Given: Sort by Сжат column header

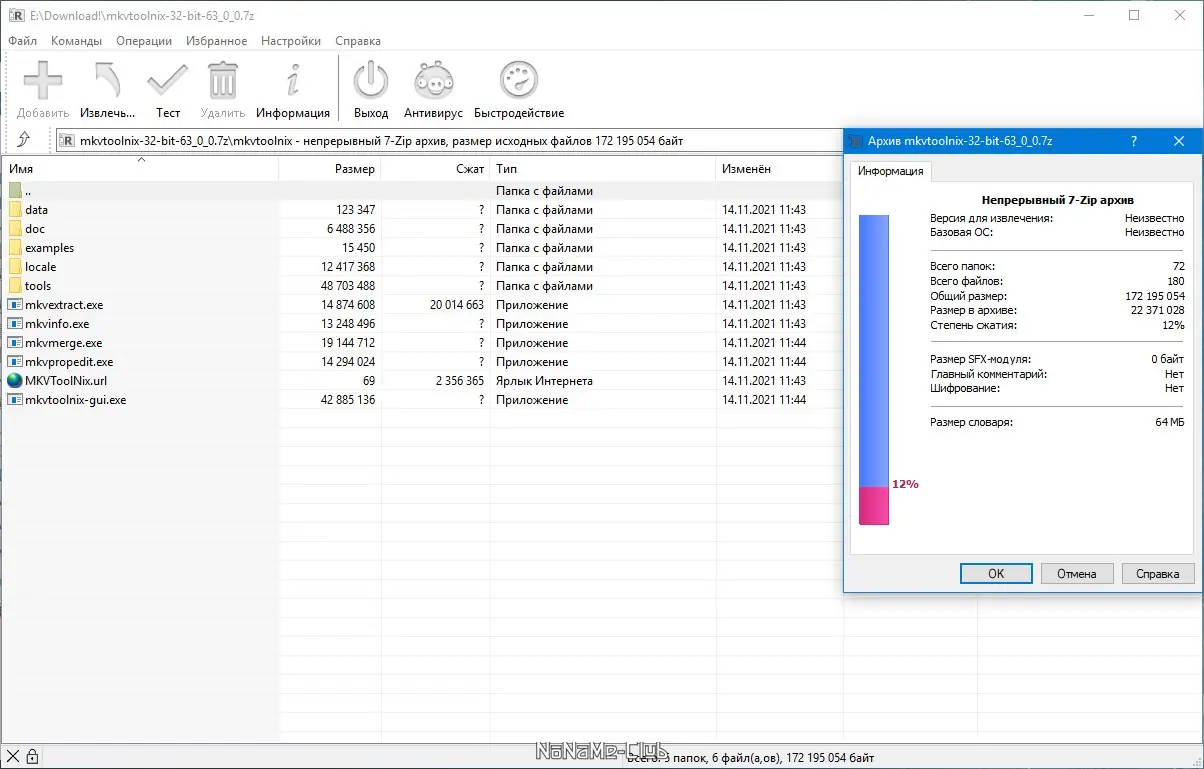Looking at the screenshot, I should (x=436, y=169).
